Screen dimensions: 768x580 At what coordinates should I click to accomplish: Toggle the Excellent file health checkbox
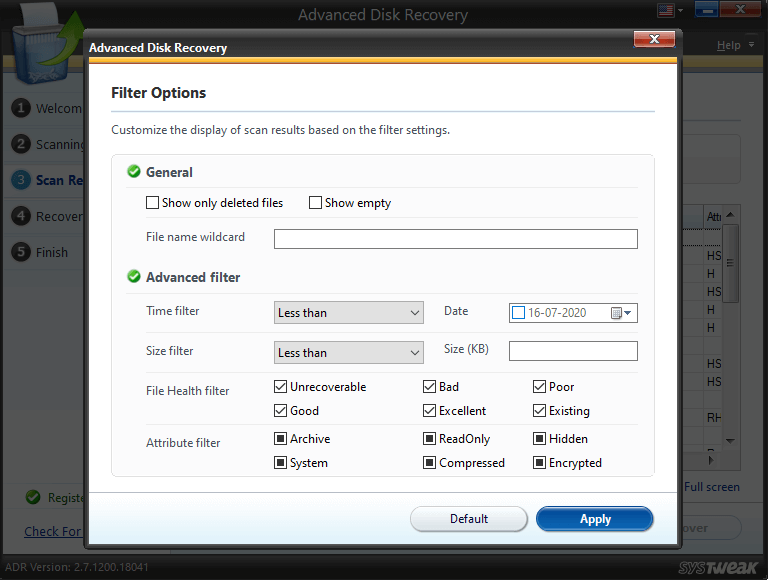click(430, 411)
